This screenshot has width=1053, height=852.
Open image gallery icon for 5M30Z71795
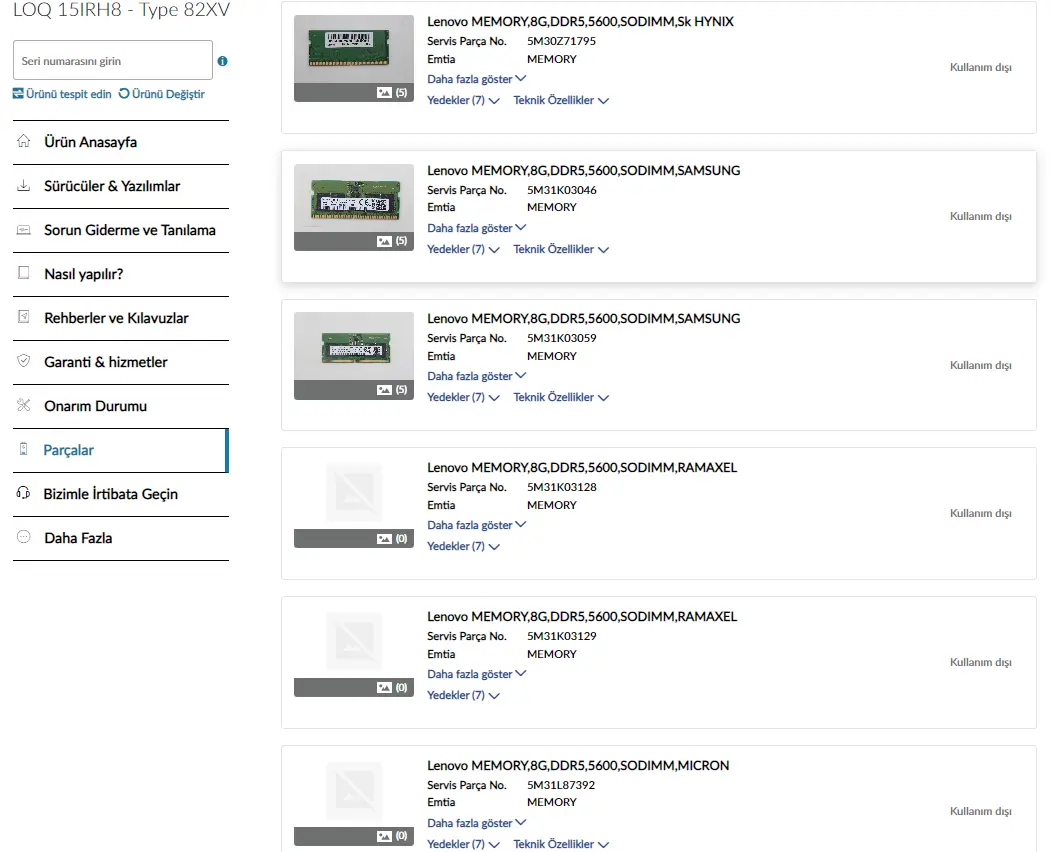(x=384, y=93)
